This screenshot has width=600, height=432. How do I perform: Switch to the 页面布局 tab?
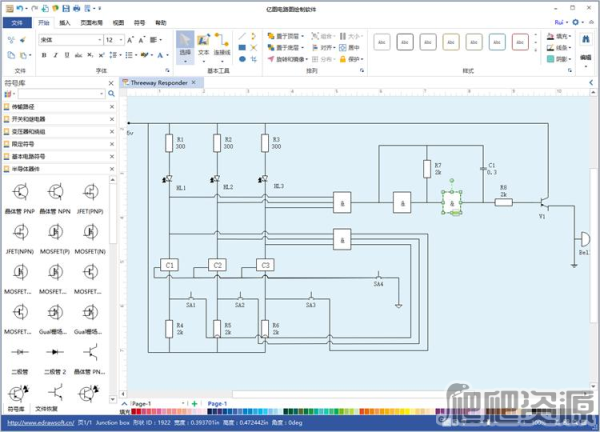coord(90,21)
